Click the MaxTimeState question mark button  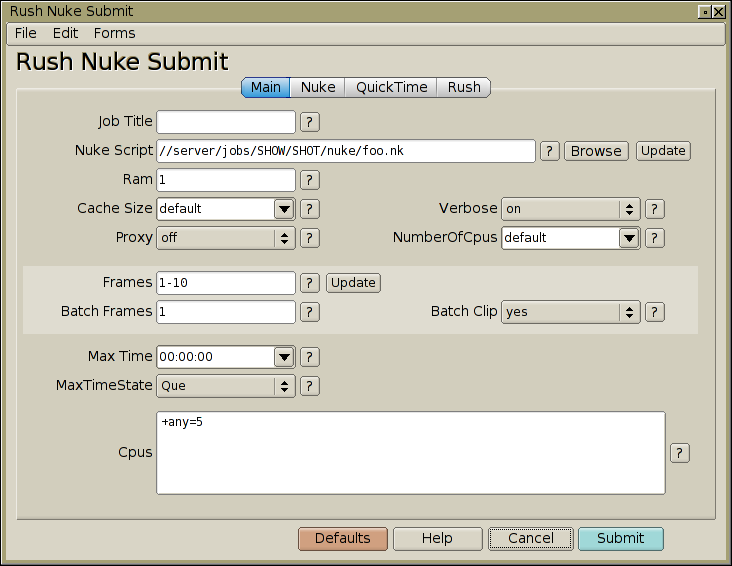coord(310,386)
